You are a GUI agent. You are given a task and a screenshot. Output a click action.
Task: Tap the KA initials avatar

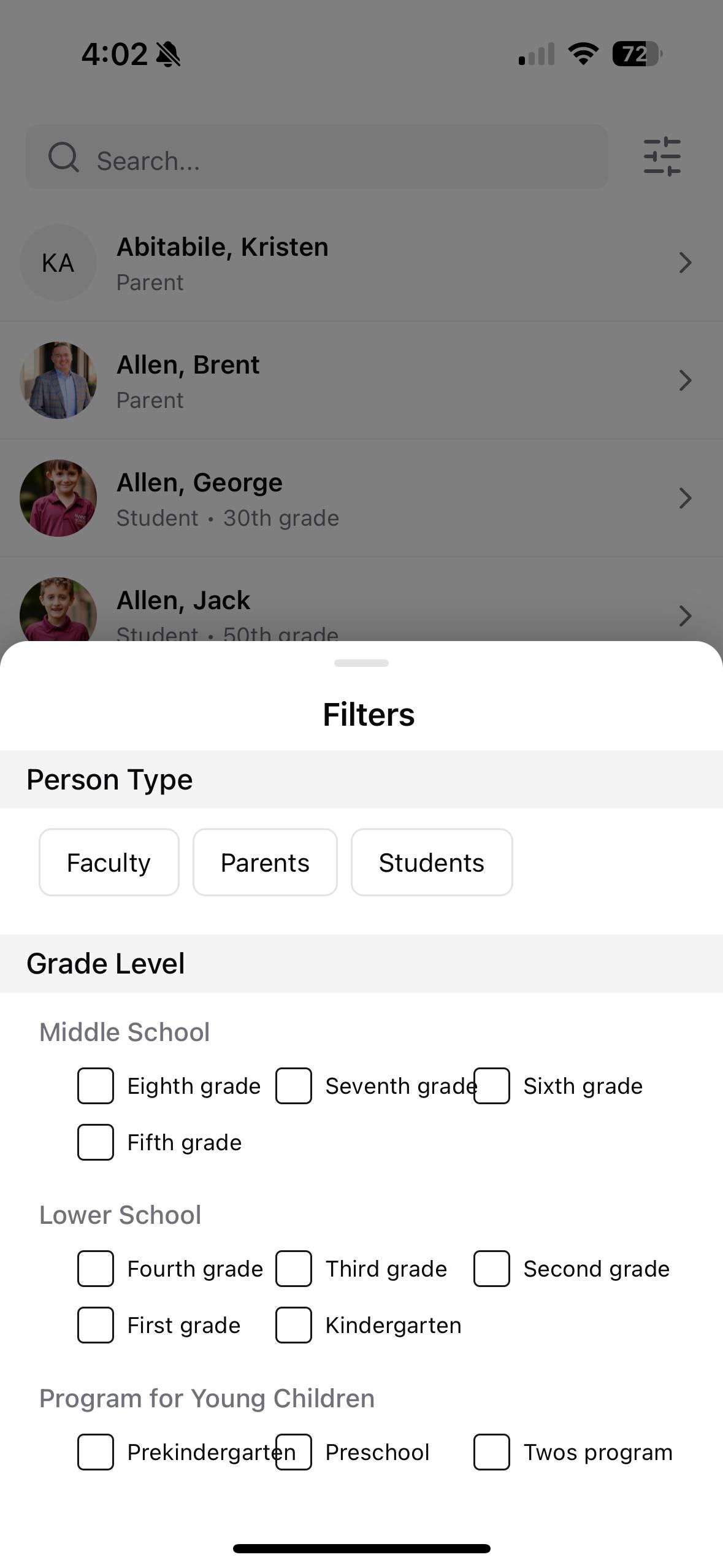58,263
